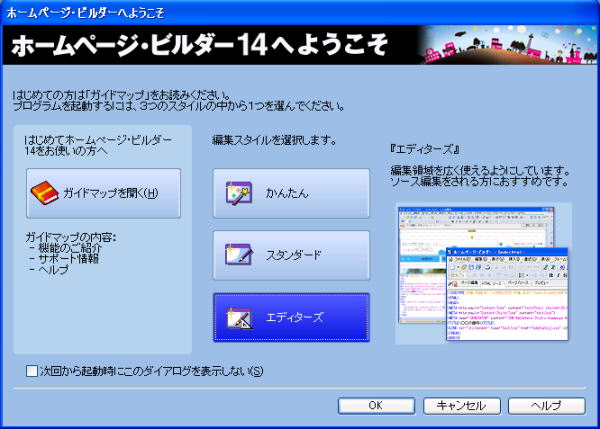Click the ヘルプ entry in guide map contents
Viewport: 600px width, 429px height.
pyautogui.click(x=54, y=269)
